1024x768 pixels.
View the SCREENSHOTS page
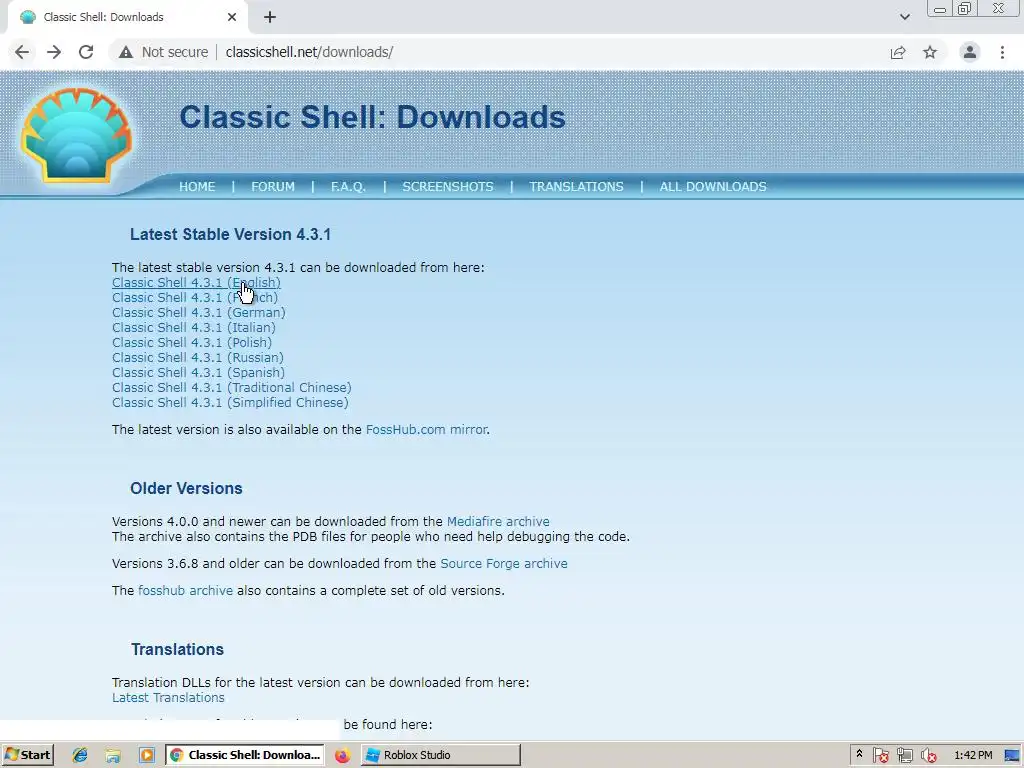448,187
